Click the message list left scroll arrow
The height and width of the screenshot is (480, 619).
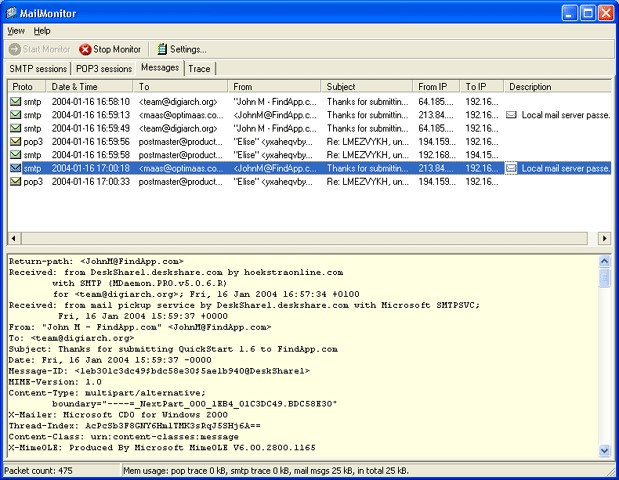14,238
